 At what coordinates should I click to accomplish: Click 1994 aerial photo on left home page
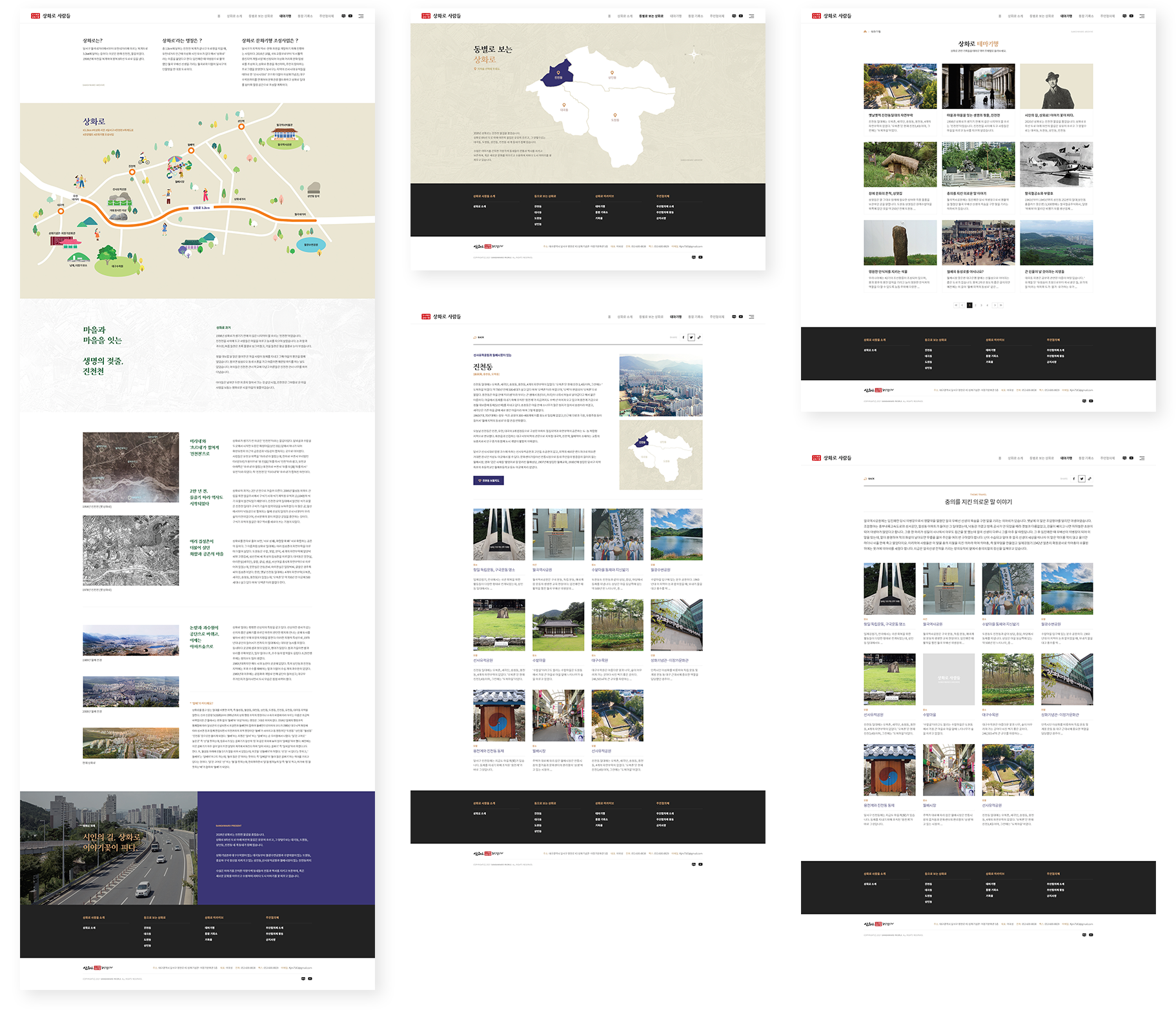(130, 467)
